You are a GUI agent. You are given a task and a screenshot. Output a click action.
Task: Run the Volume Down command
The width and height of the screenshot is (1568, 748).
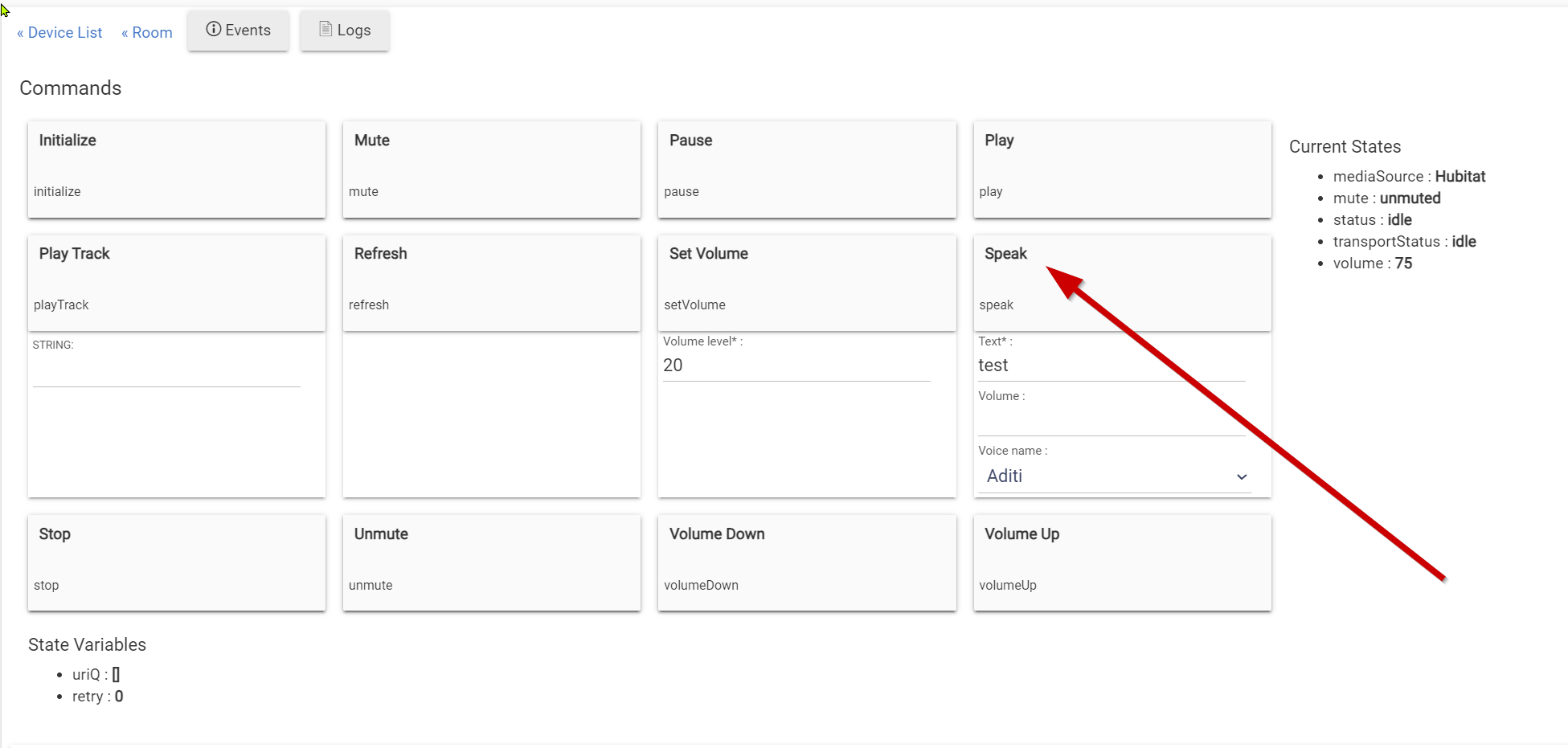click(807, 563)
